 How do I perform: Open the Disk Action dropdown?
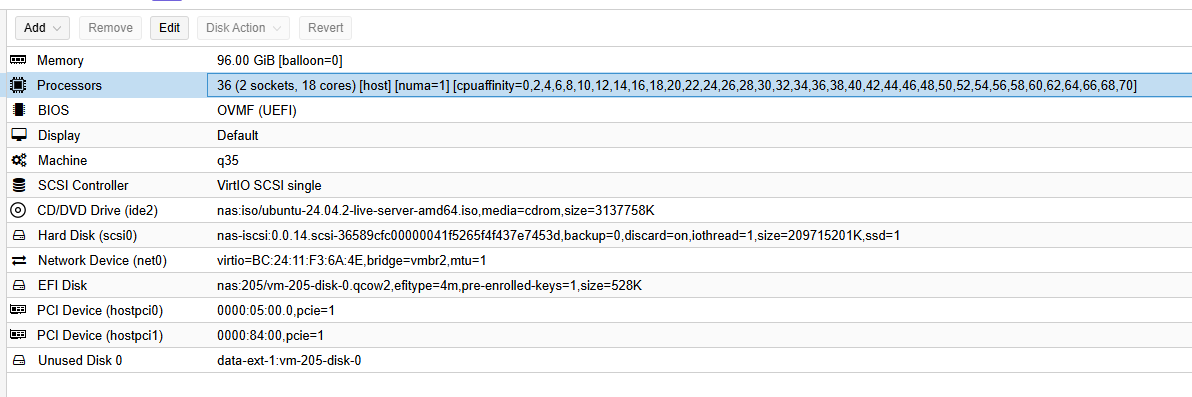[x=243, y=28]
